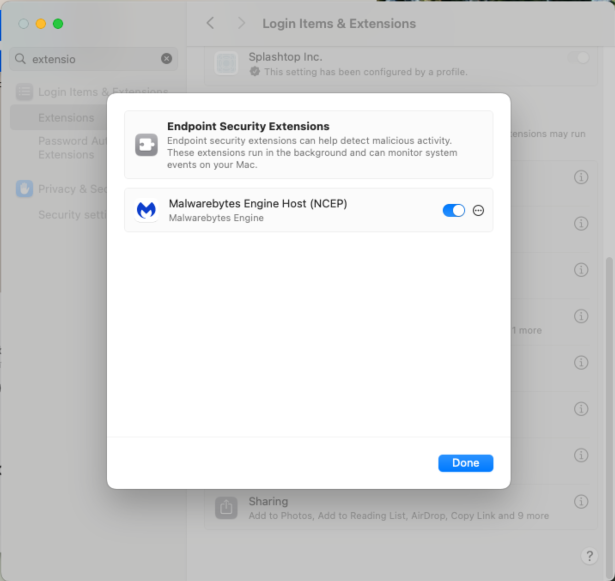Open the help question mark button

(x=589, y=556)
